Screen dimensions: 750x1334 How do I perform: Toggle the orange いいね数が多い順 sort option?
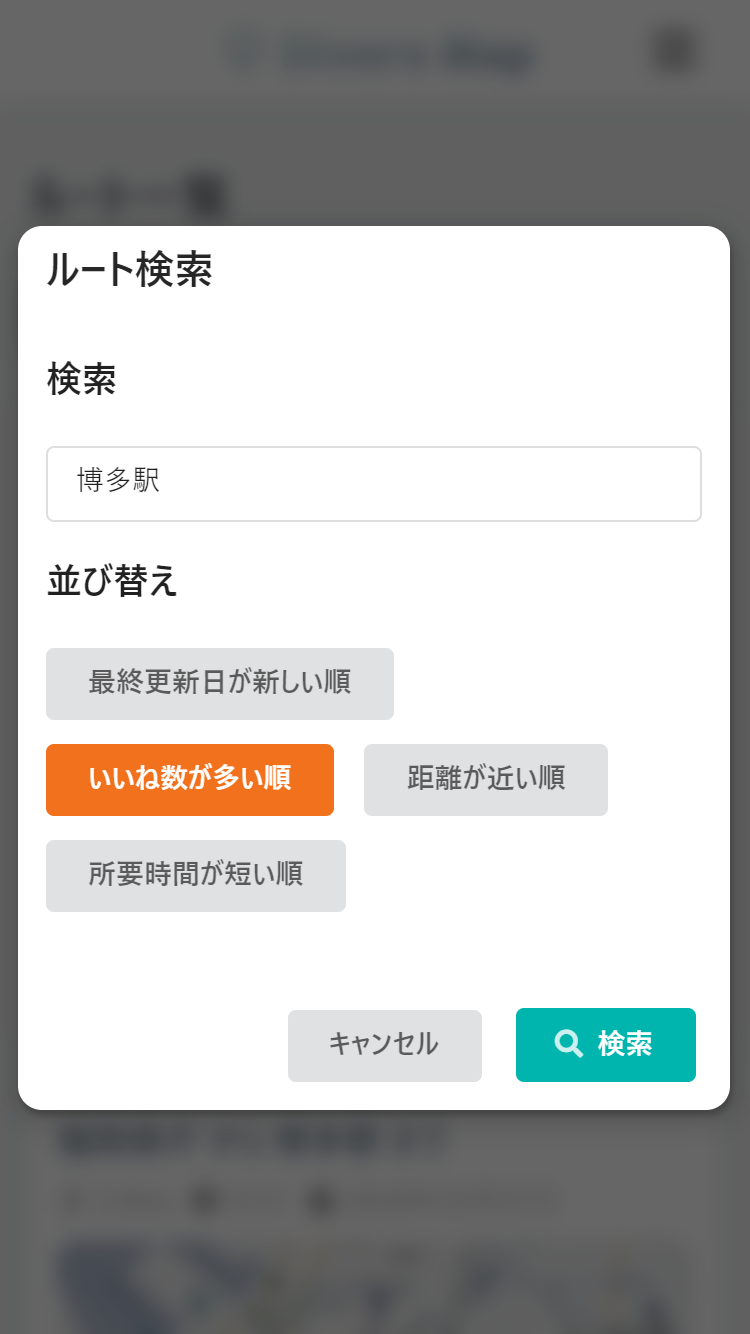[190, 780]
